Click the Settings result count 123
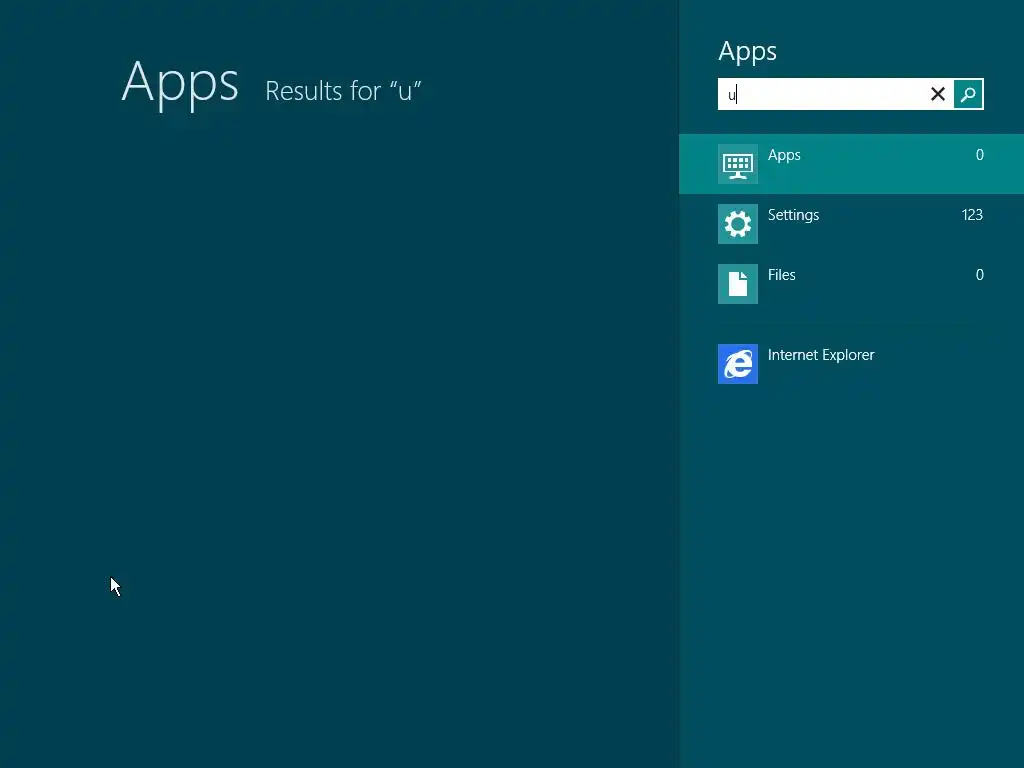This screenshot has height=768, width=1024. (972, 215)
